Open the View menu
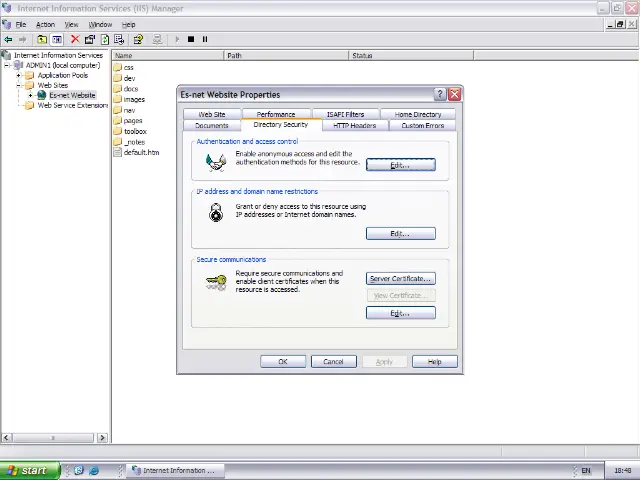This screenshot has width=640, height=480. (71, 24)
